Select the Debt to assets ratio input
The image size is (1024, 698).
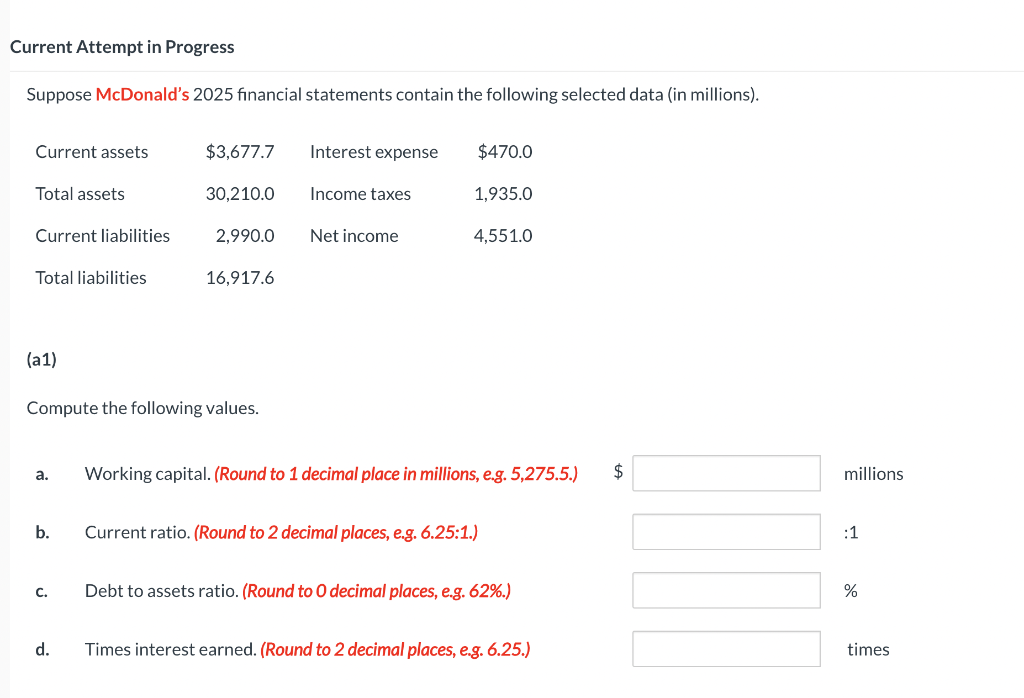pyautogui.click(x=726, y=590)
